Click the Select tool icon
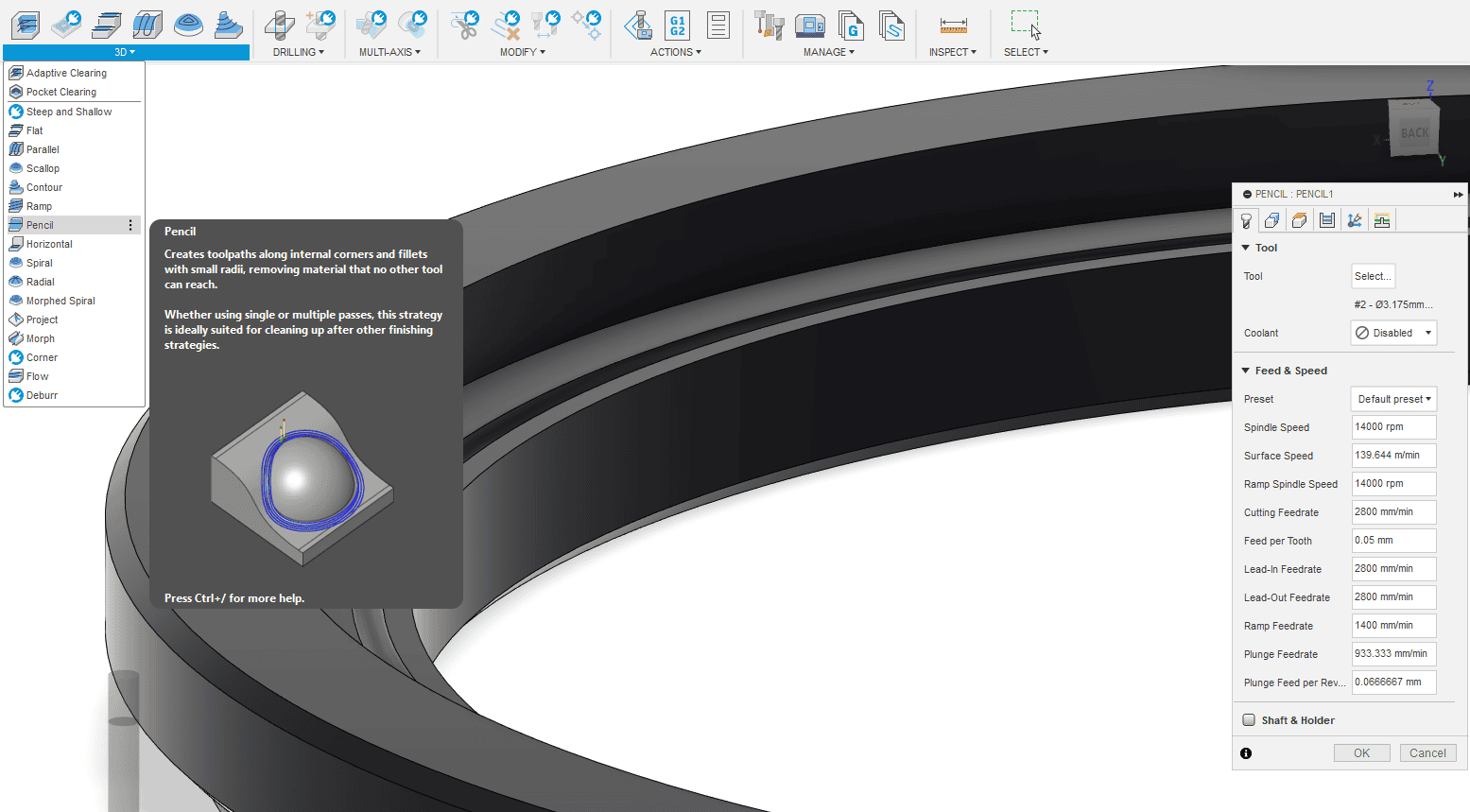1470x812 pixels. pyautogui.click(x=1025, y=25)
